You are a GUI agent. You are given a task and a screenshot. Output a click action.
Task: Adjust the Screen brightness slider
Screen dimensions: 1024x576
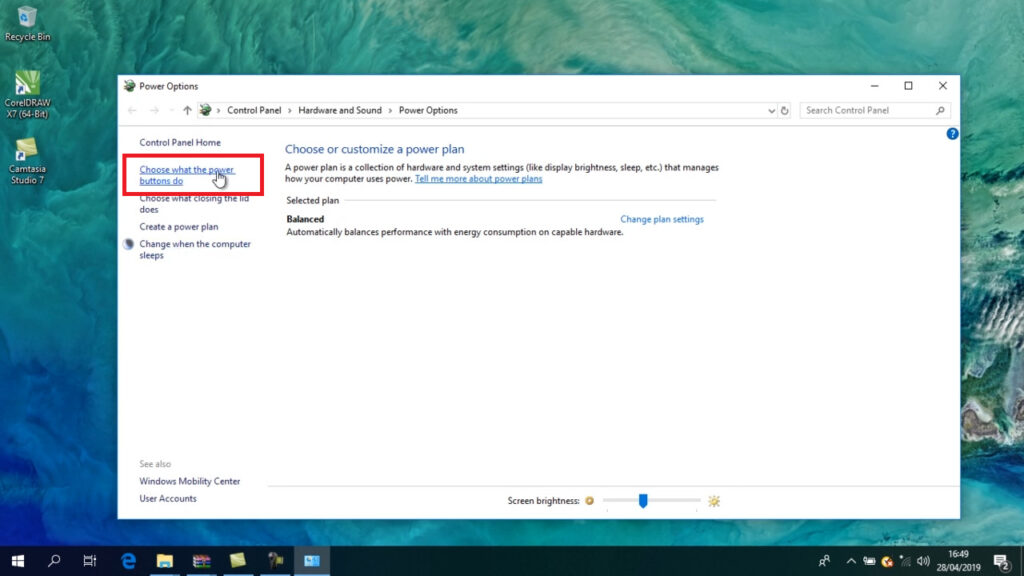[x=643, y=500]
